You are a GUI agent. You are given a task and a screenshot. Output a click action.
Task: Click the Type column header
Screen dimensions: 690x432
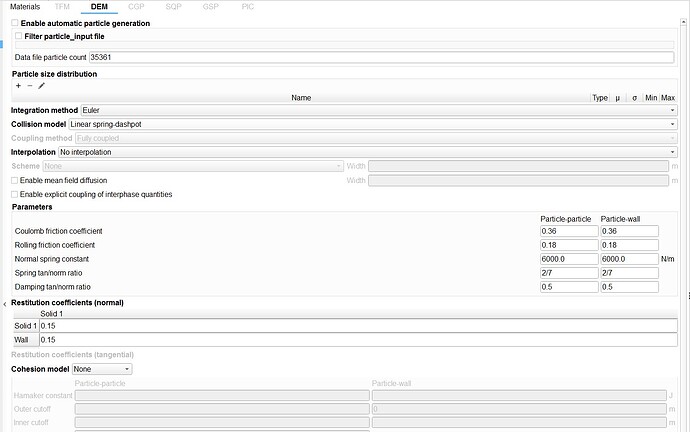[600, 98]
